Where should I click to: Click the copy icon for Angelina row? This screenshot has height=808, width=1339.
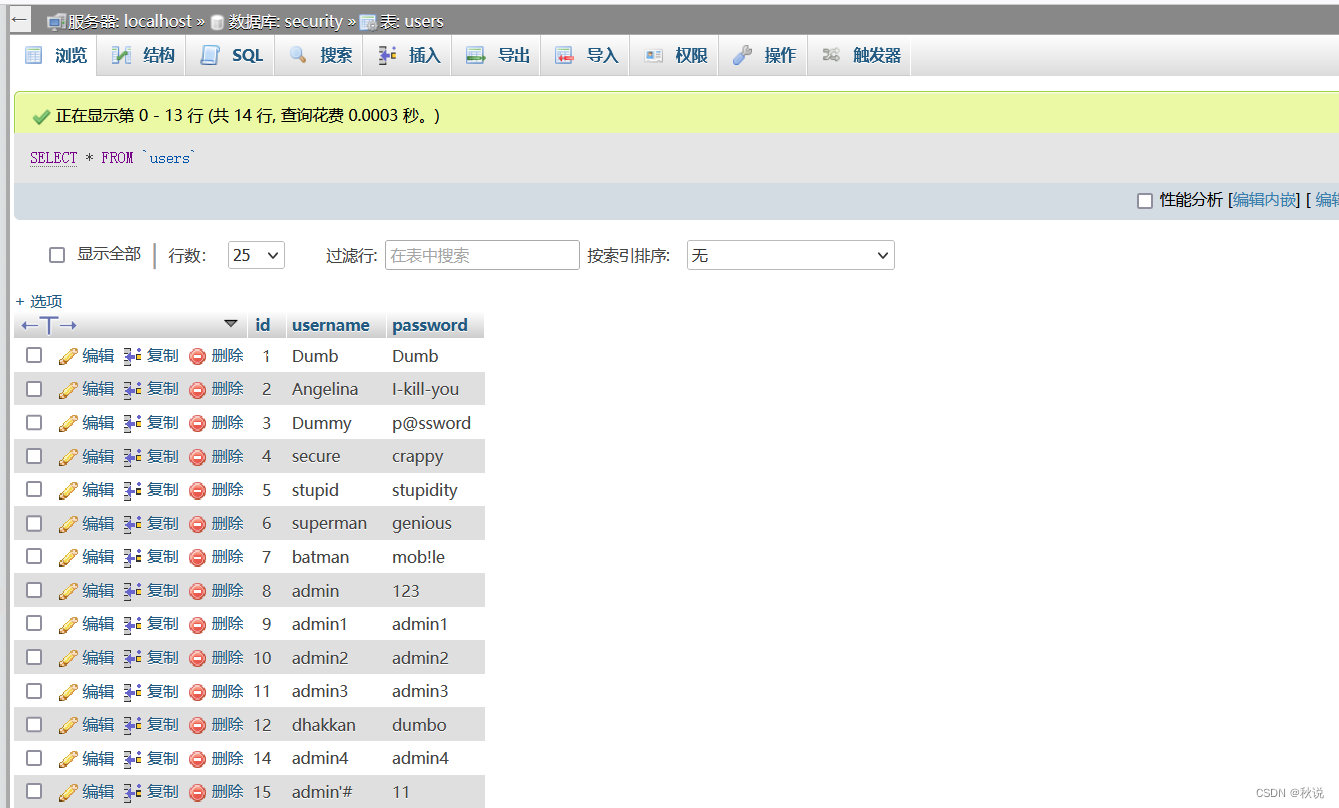tap(133, 389)
